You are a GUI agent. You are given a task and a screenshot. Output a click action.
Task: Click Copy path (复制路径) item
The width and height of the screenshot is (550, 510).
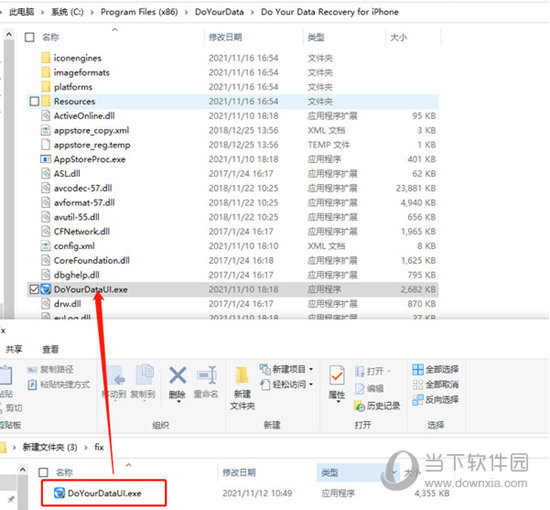pos(51,369)
